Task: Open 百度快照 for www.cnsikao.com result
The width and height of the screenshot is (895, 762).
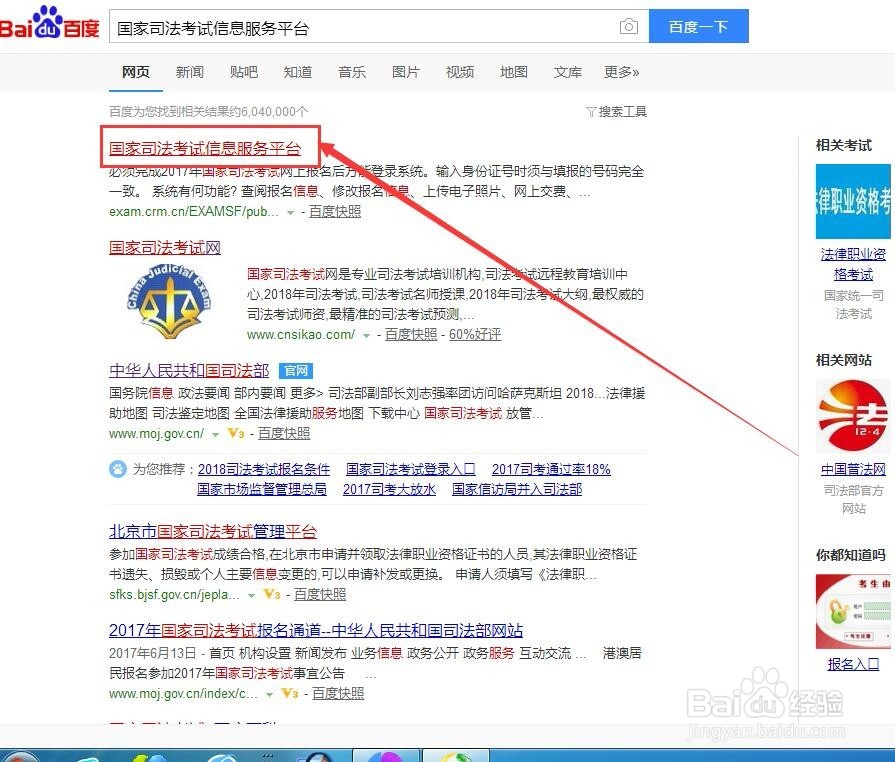Action: (411, 334)
